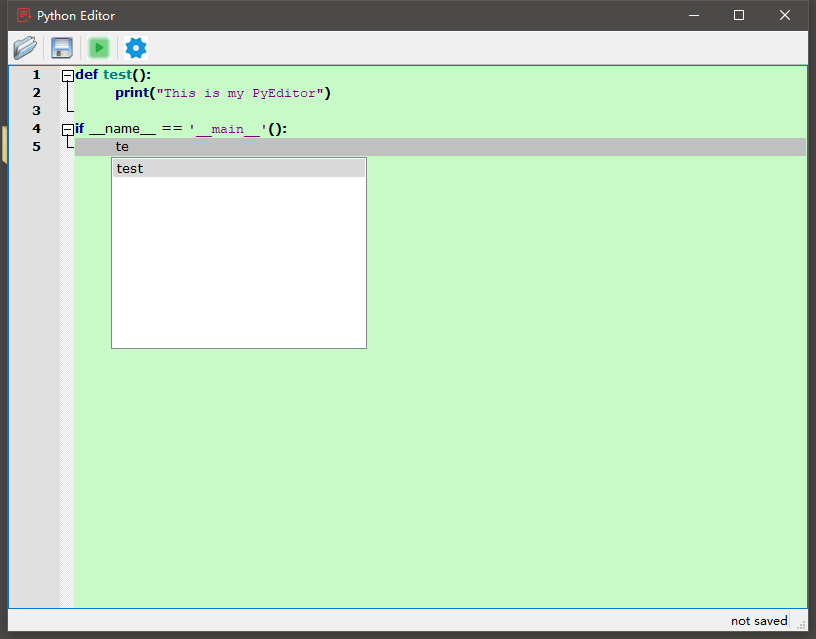This screenshot has height=639, width=816.
Task: Collapse the __main__ block code fold
Action: pyautogui.click(x=66, y=128)
